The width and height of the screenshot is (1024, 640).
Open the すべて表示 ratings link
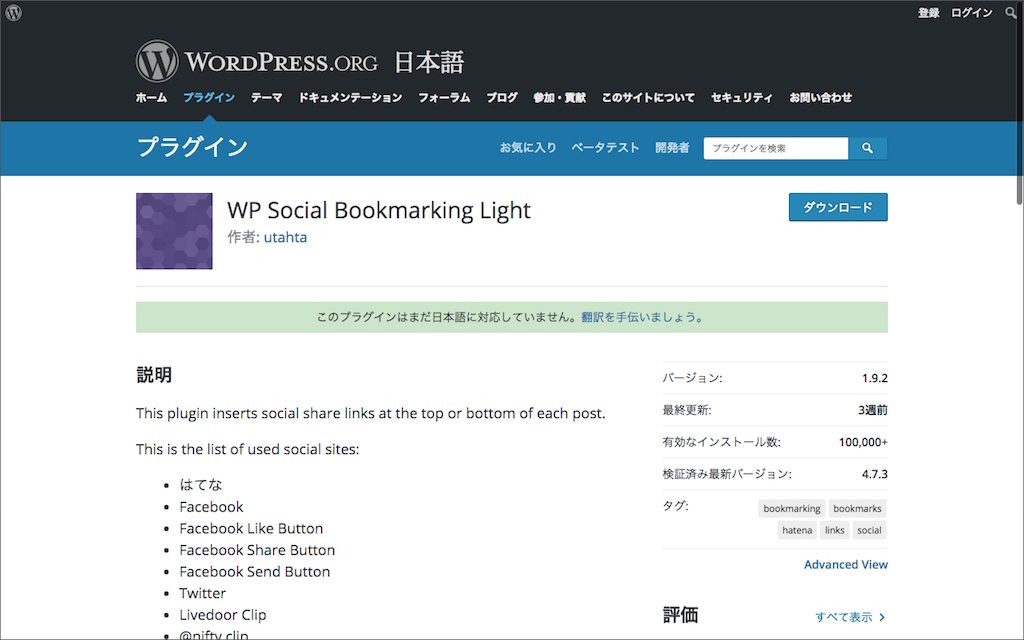coord(850,617)
